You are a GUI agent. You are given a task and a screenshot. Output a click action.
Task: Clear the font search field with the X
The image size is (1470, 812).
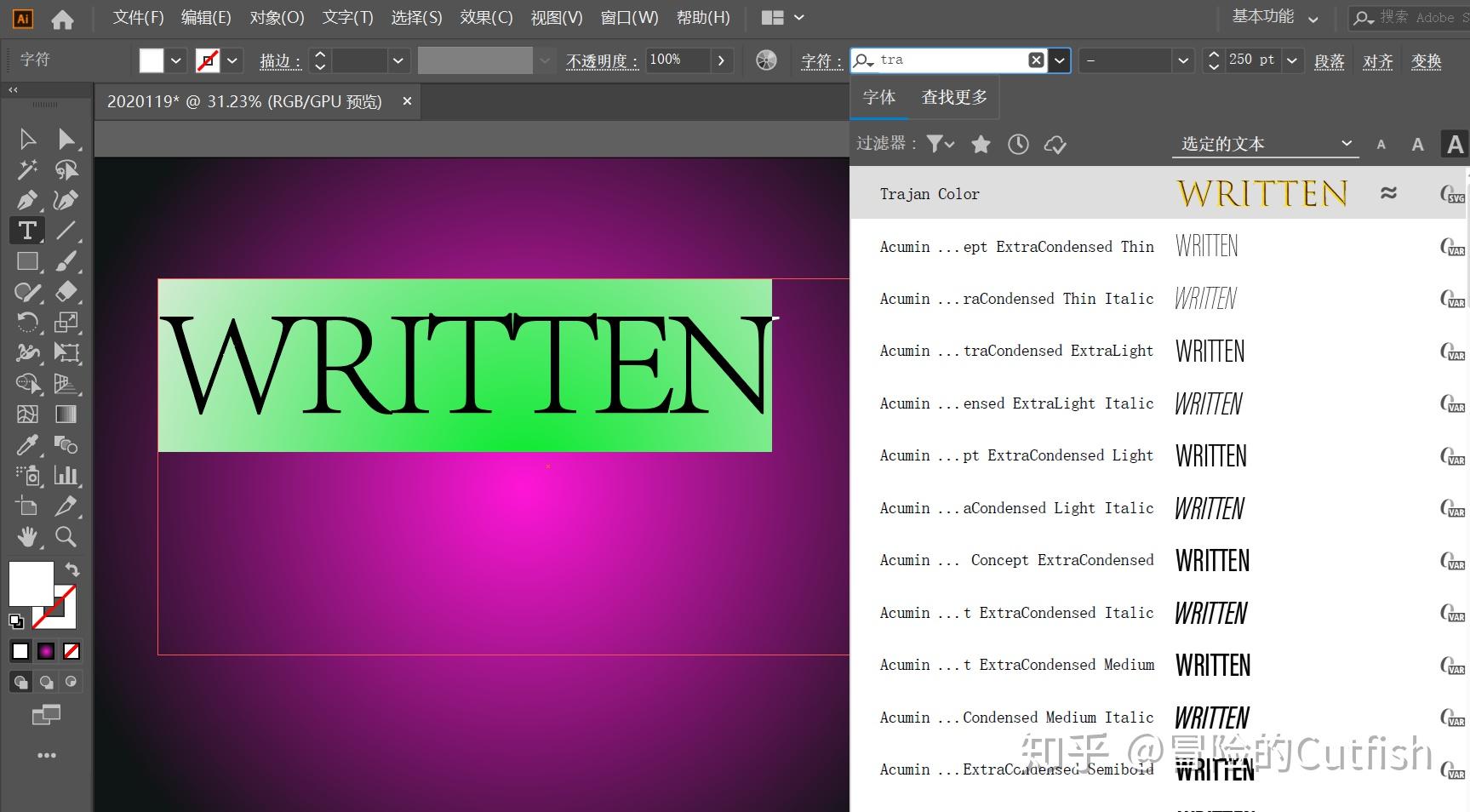1036,60
